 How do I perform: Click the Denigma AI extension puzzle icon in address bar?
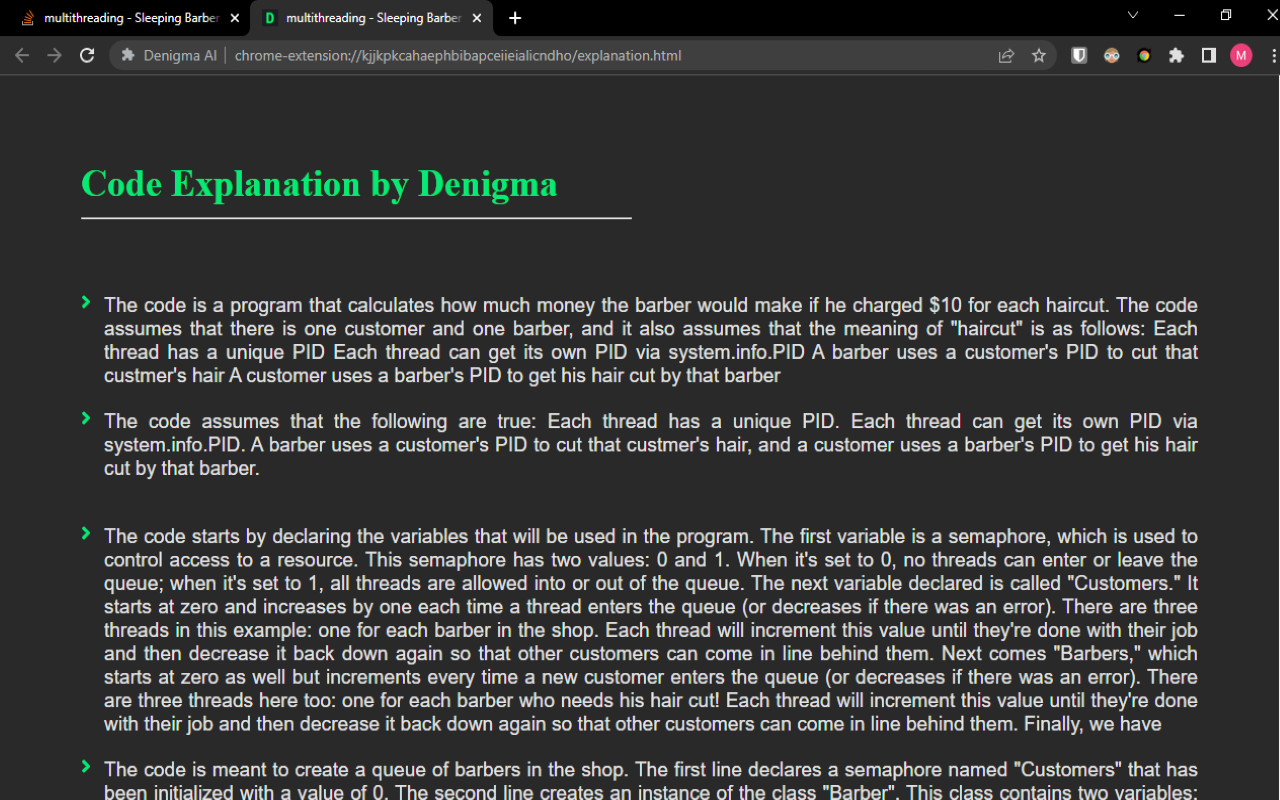[128, 56]
